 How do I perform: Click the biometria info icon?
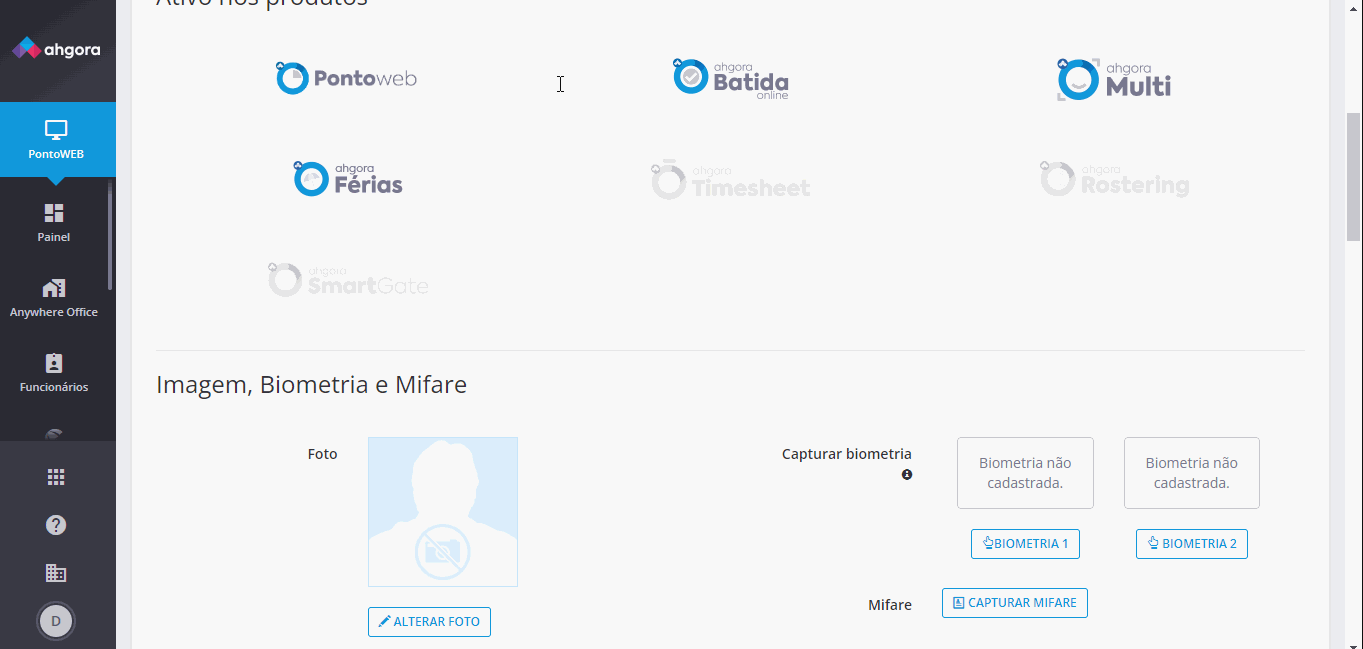click(x=907, y=475)
